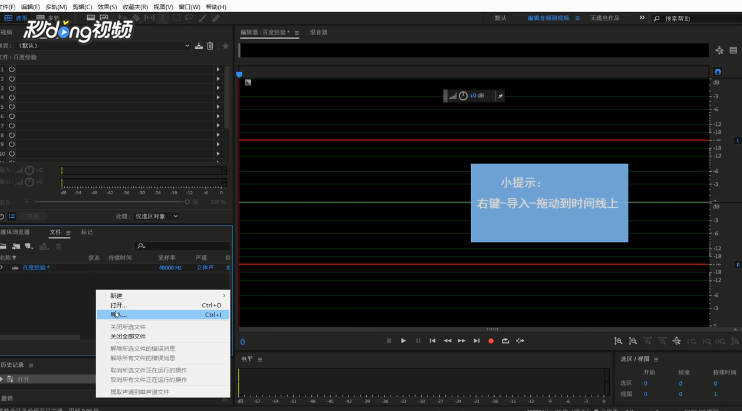Choose 导入 (Ctrl+I) in context menu
This screenshot has width=742, height=411.
coord(163,315)
